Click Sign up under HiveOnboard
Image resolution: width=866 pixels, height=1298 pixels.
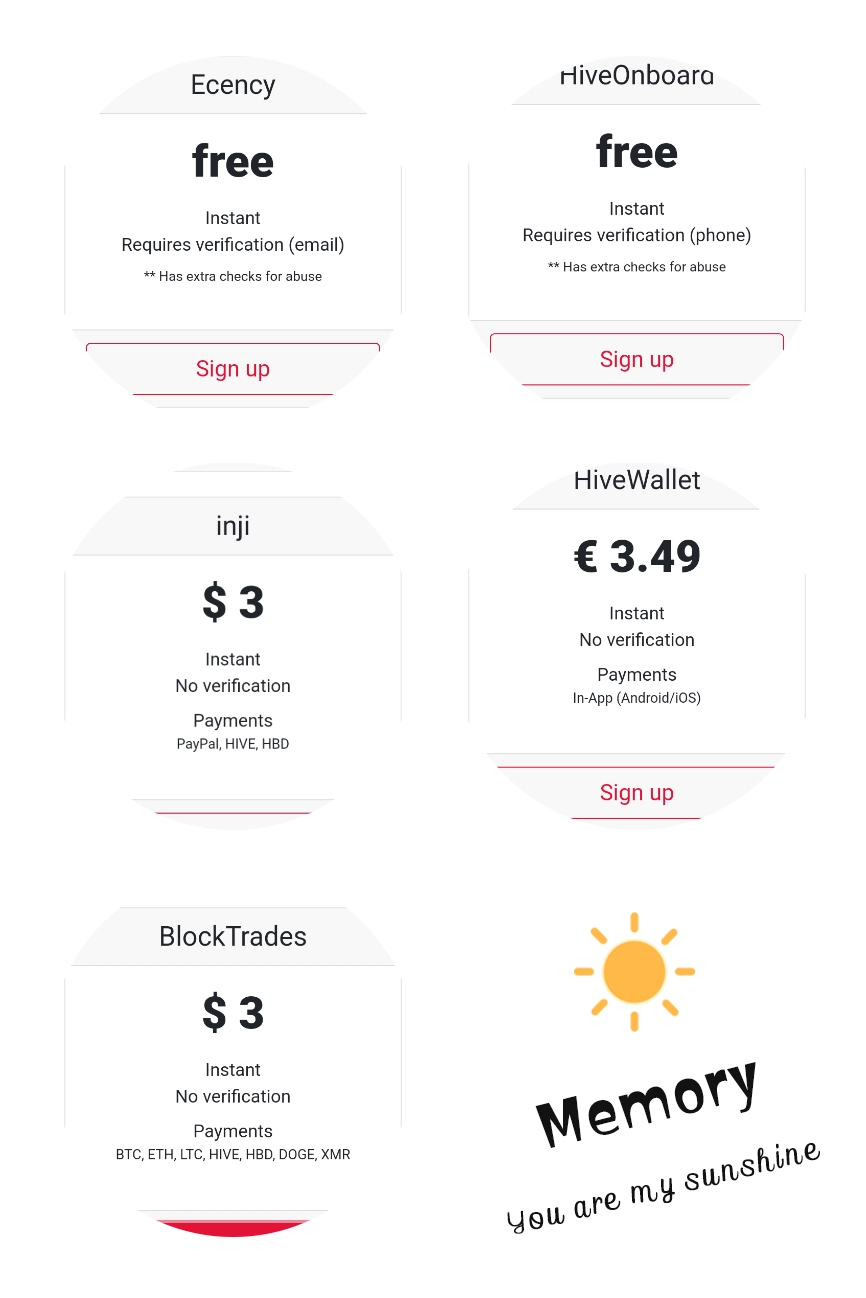(637, 359)
